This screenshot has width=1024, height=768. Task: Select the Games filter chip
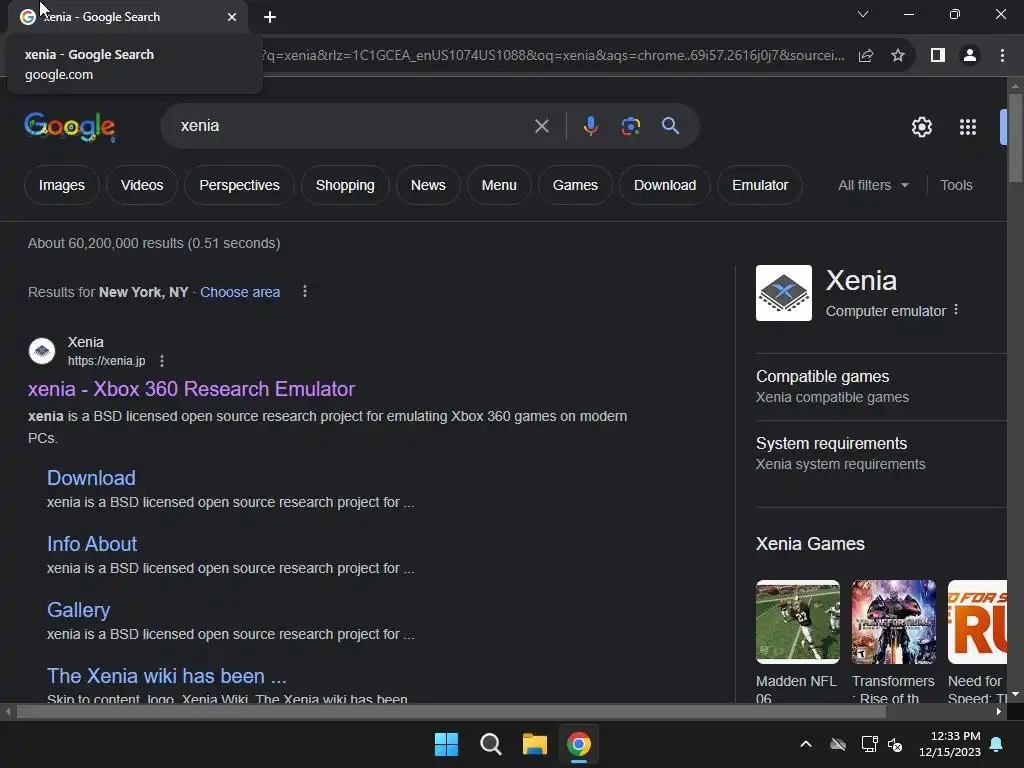tap(575, 185)
